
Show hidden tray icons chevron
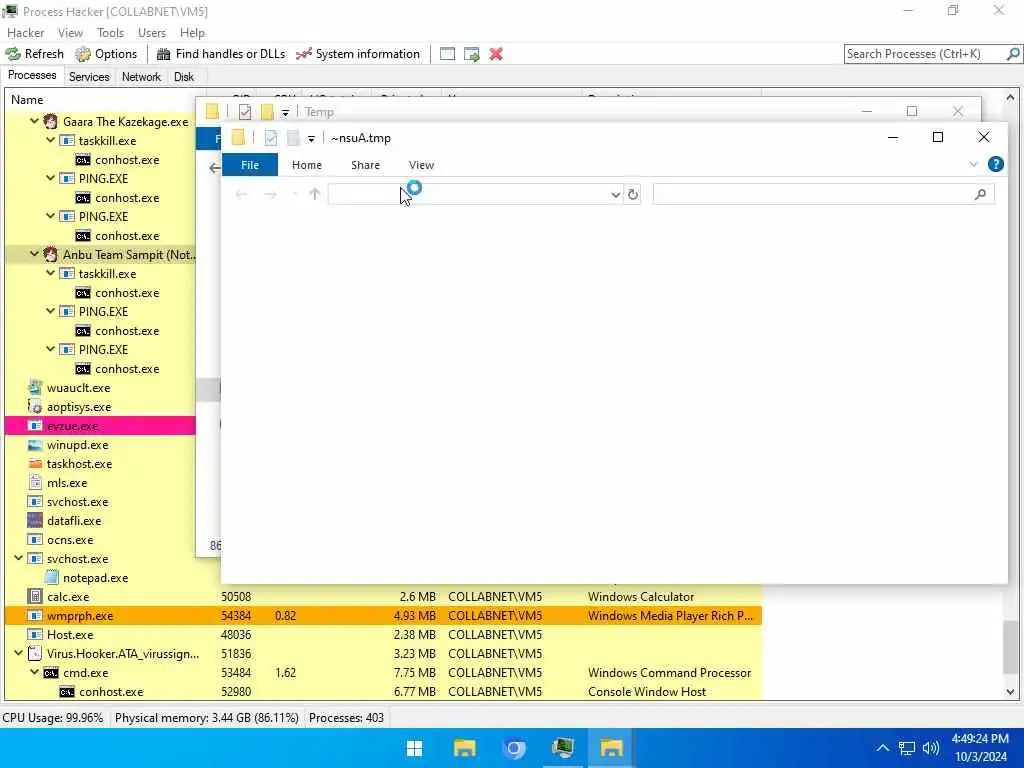point(882,748)
